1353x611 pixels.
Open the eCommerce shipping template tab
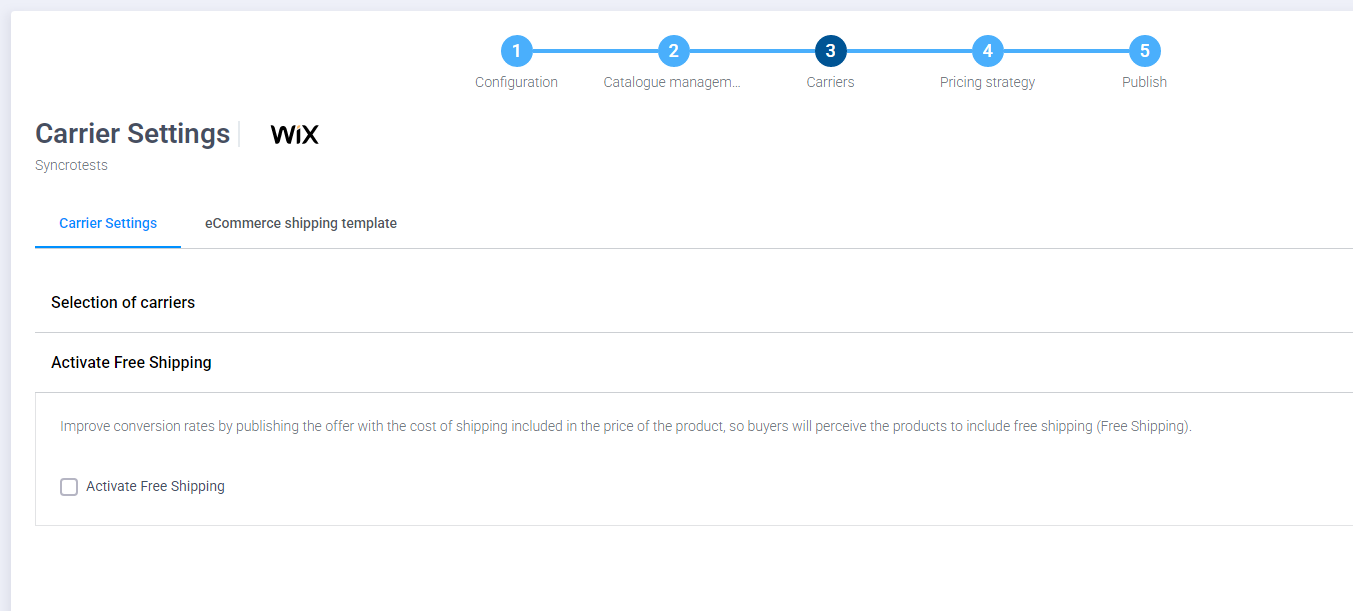[x=301, y=223]
